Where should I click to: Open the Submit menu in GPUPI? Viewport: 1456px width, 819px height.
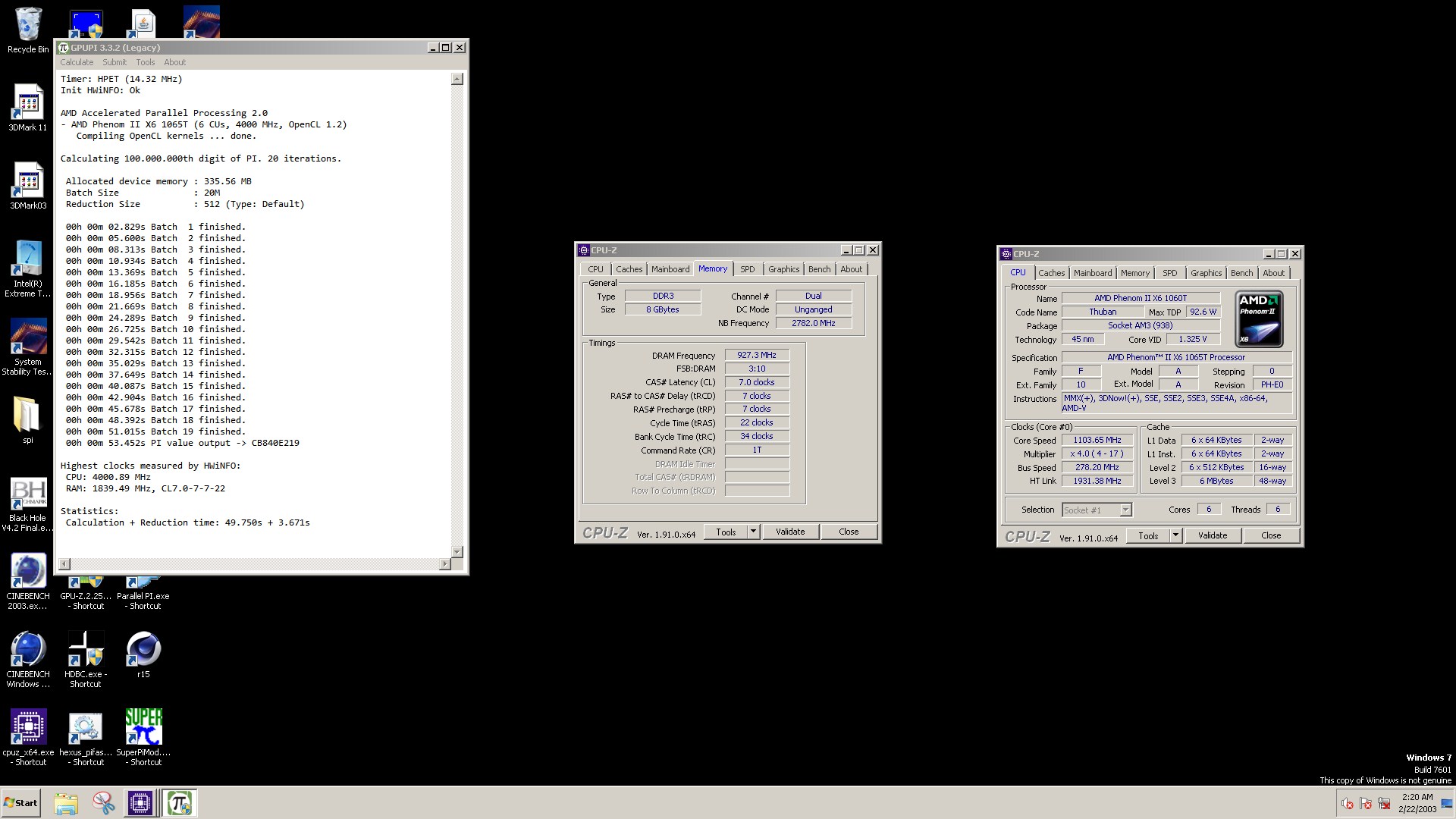point(115,62)
